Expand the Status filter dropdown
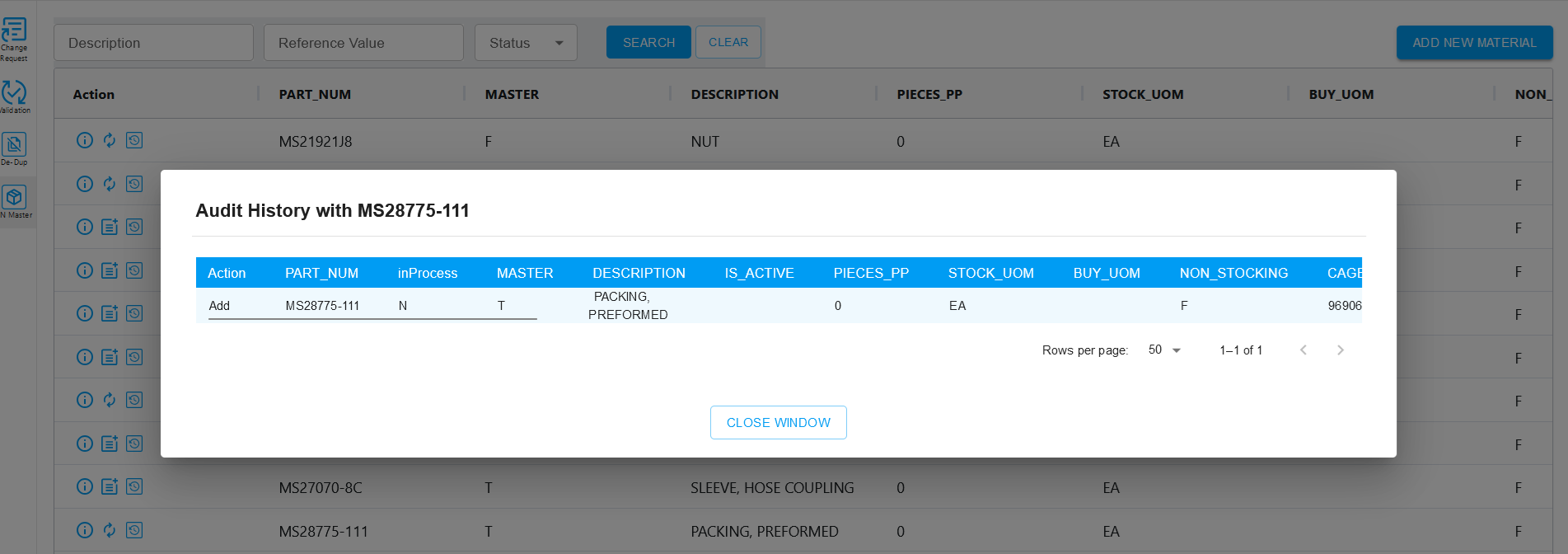Screen dimensions: 1568x554 click(x=526, y=43)
